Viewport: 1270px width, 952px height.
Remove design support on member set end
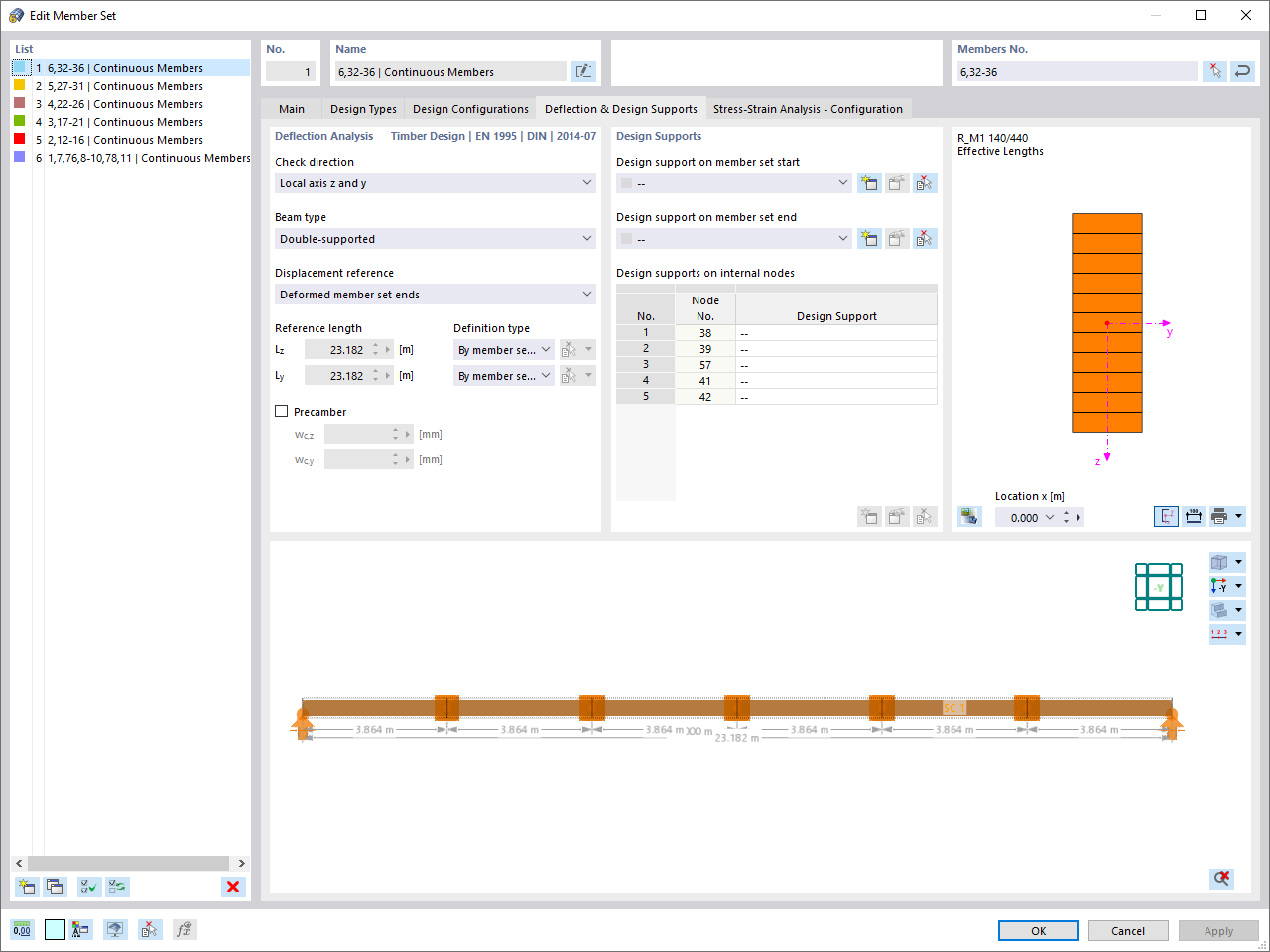(x=925, y=238)
